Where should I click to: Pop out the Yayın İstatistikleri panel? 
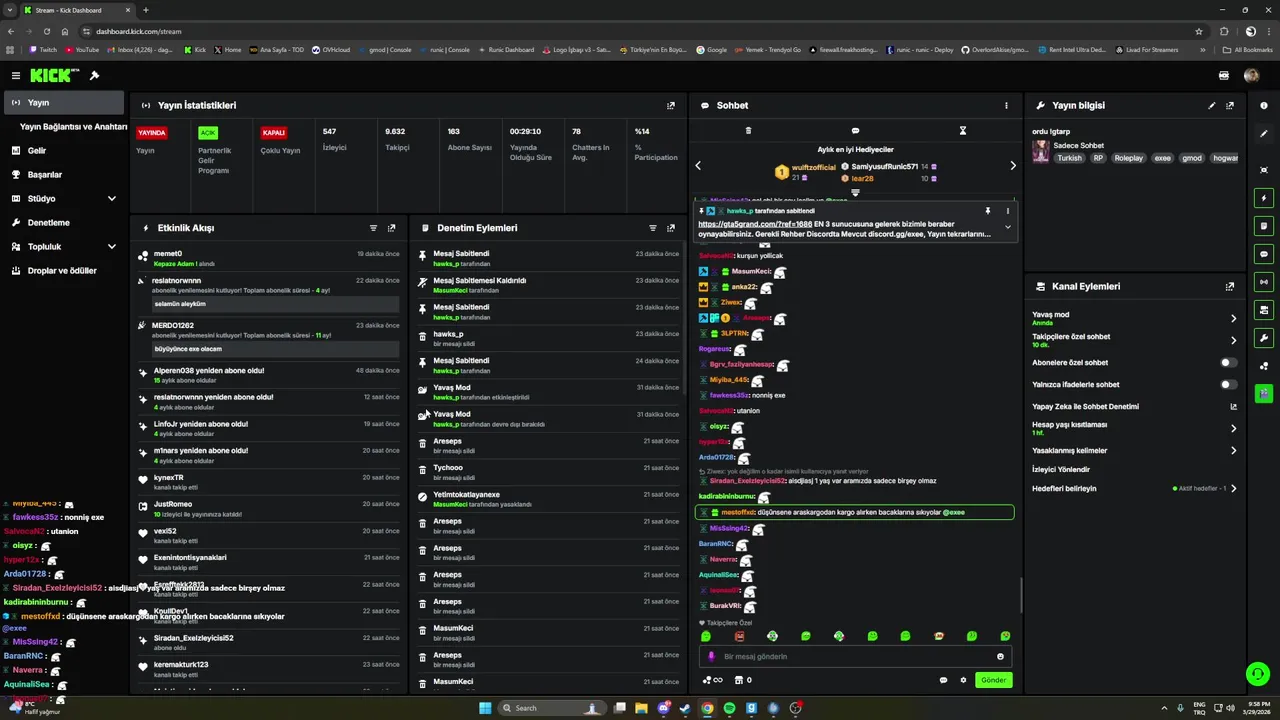click(x=671, y=105)
